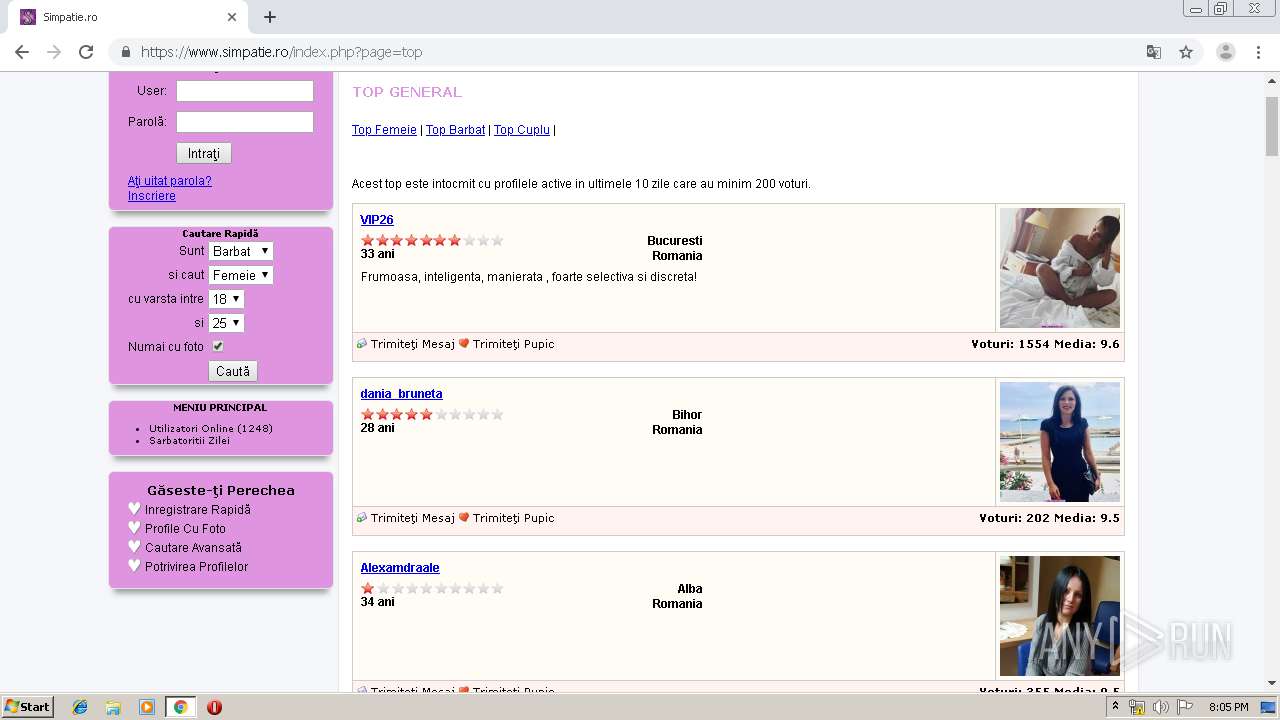Open the volume speaker tray icon

[x=1161, y=707]
